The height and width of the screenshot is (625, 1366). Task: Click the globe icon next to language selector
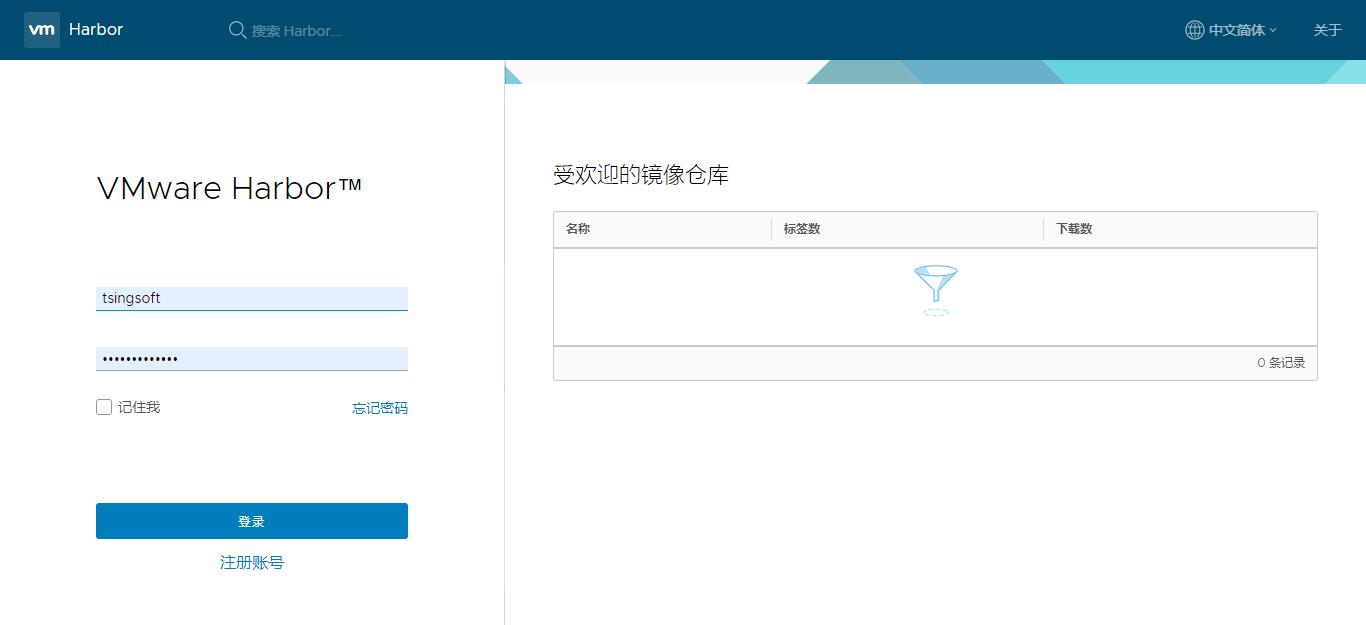[1194, 29]
